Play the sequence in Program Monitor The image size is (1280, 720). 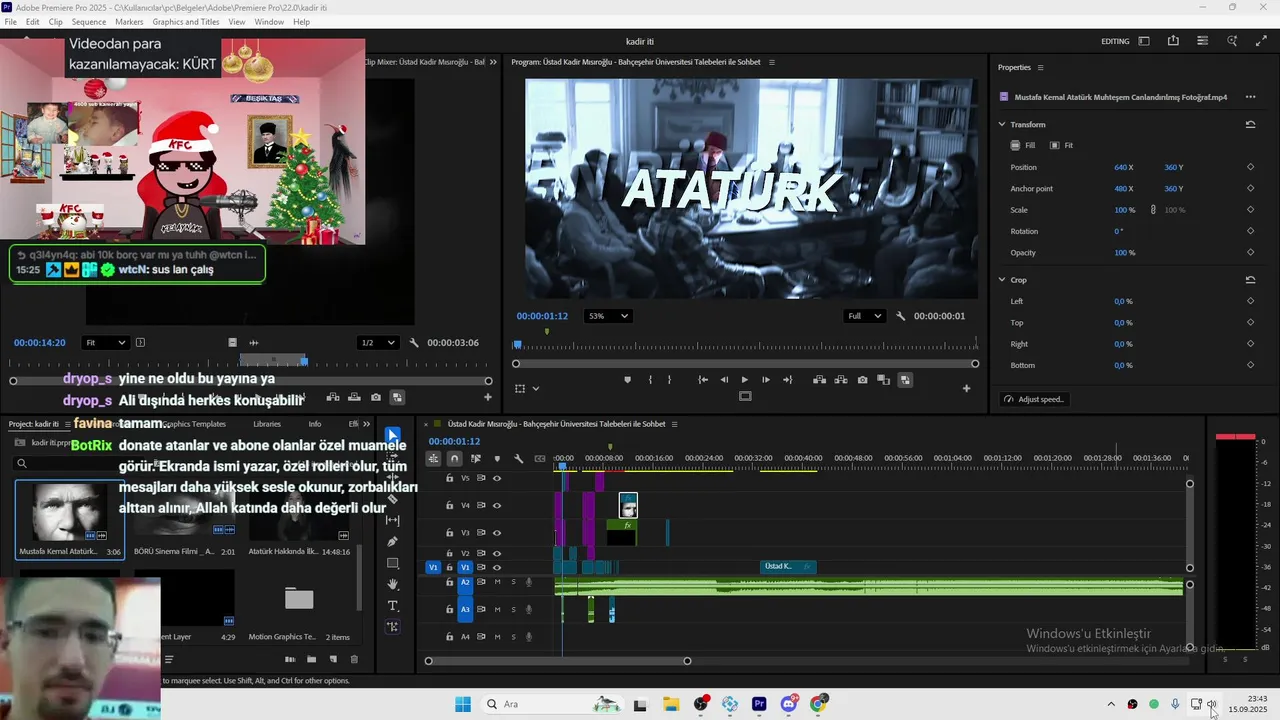pos(745,380)
